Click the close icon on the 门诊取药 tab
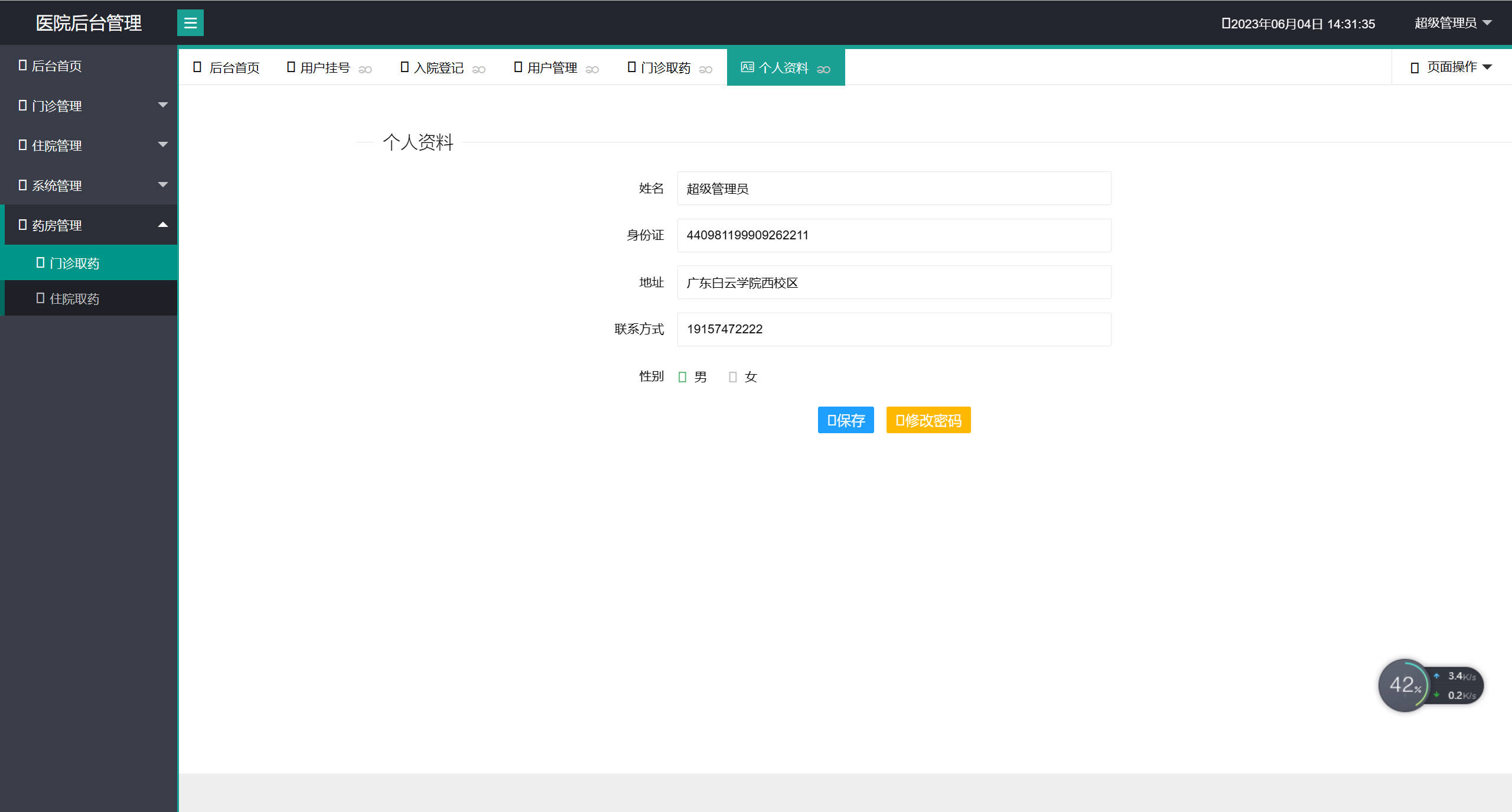1512x812 pixels. (707, 69)
